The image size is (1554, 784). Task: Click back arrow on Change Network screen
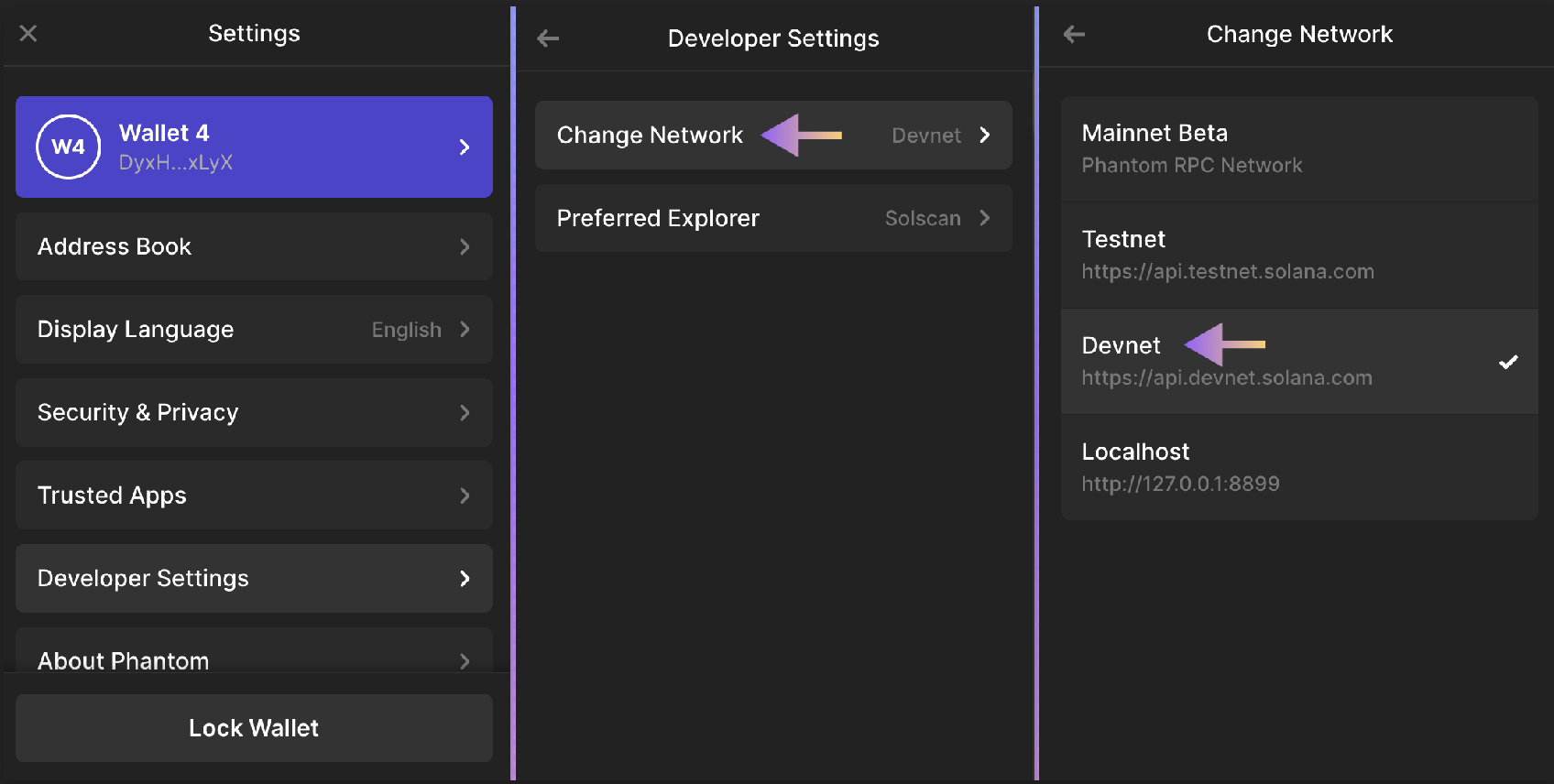coord(1074,35)
